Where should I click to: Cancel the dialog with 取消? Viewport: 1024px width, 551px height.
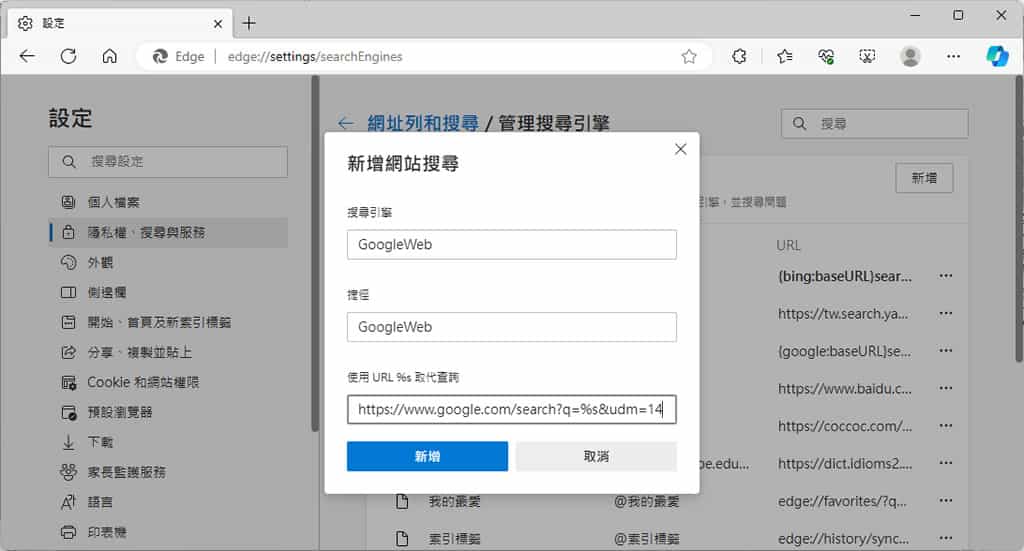click(x=596, y=456)
